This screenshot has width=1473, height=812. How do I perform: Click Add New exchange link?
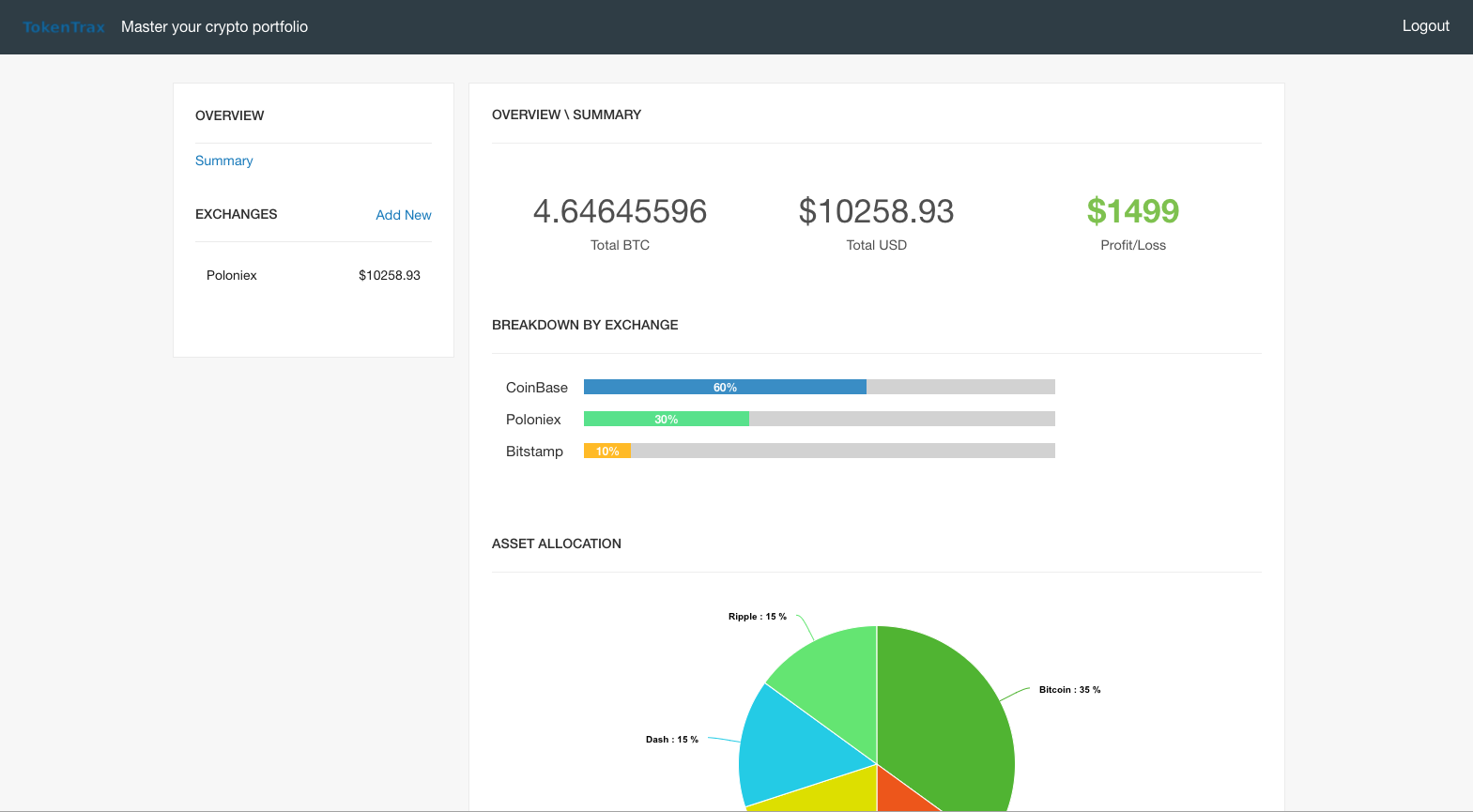[x=403, y=215]
